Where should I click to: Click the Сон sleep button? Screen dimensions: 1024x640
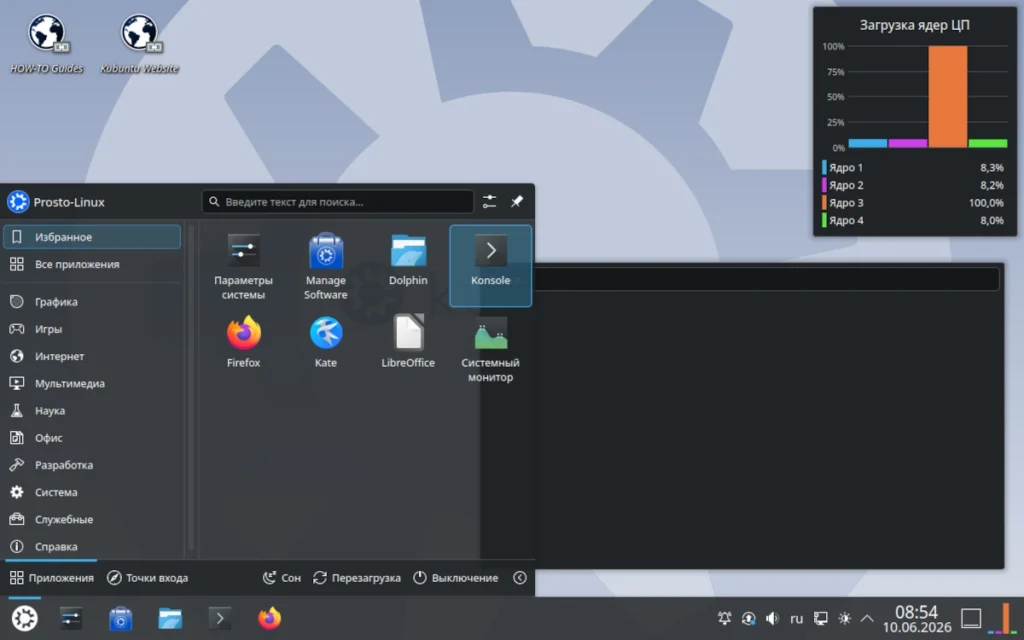pos(281,578)
